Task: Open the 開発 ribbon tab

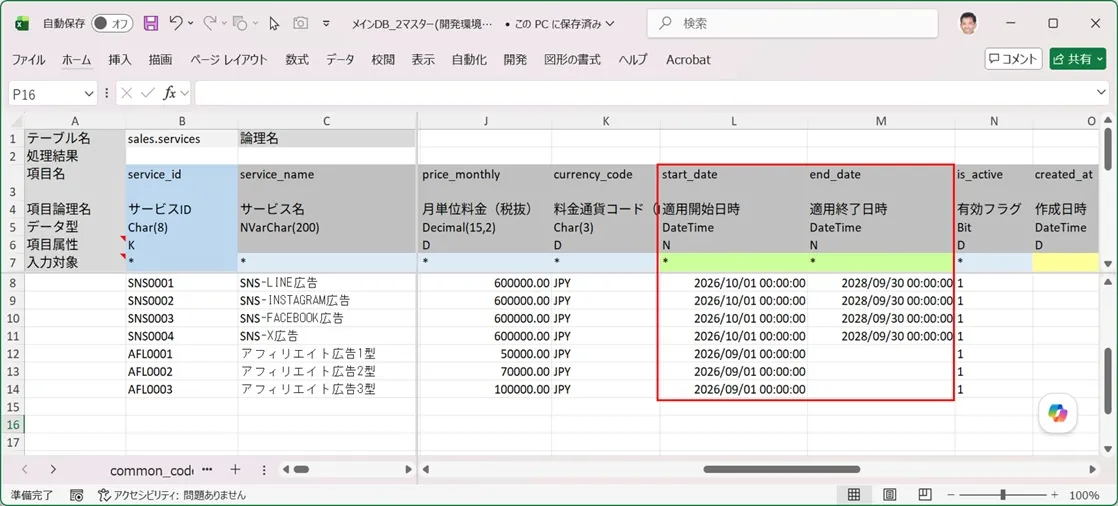Action: click(x=515, y=60)
